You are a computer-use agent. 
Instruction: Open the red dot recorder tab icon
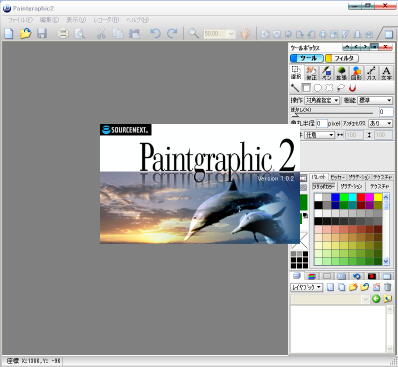(x=372, y=276)
